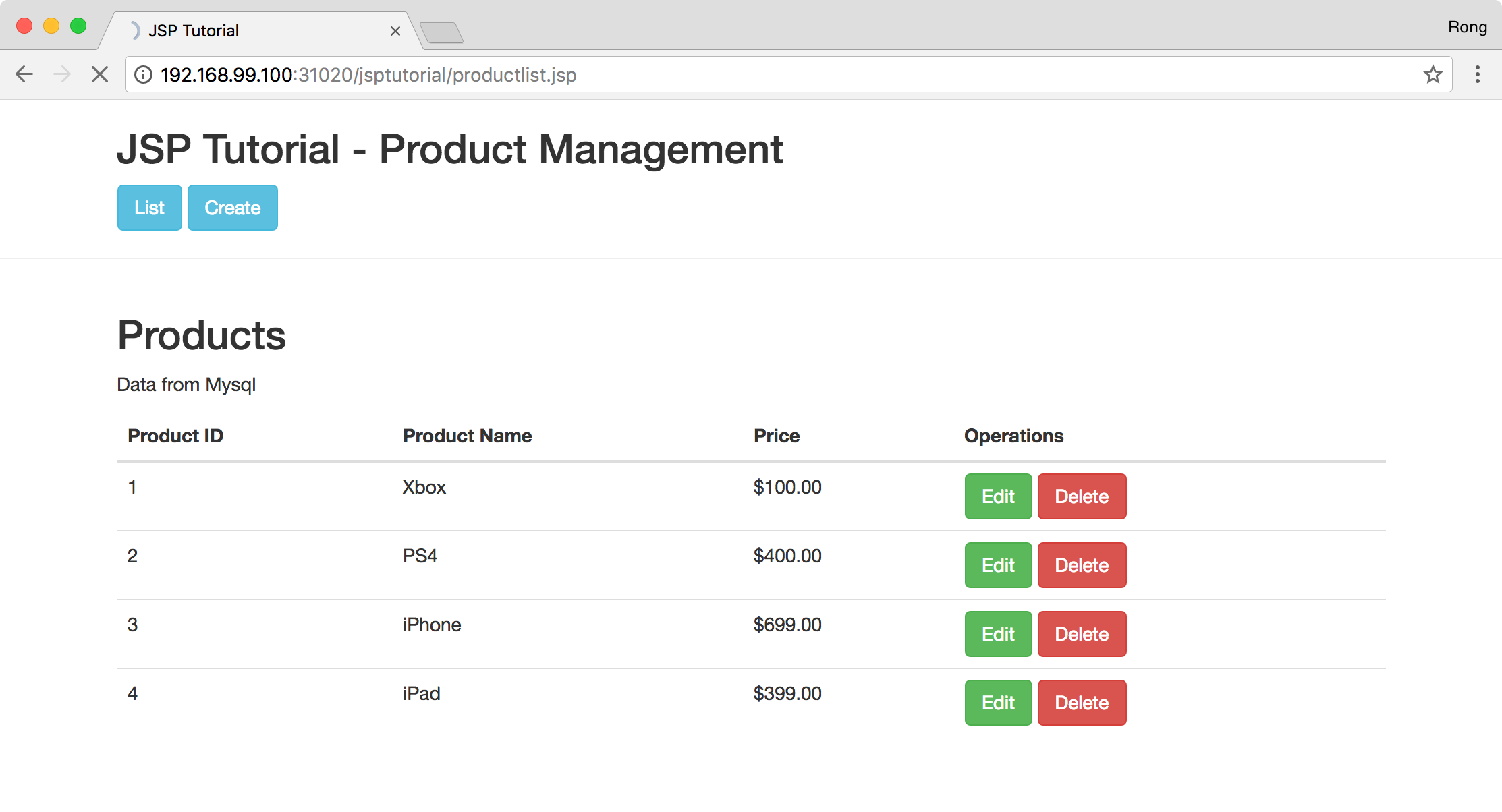Click the List button
Image resolution: width=1502 pixels, height=812 pixels.
click(150, 208)
